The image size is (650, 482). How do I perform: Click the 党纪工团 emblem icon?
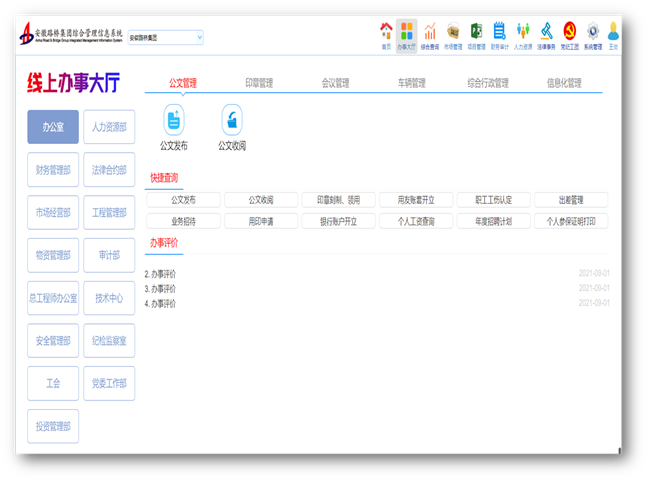pyautogui.click(x=570, y=34)
